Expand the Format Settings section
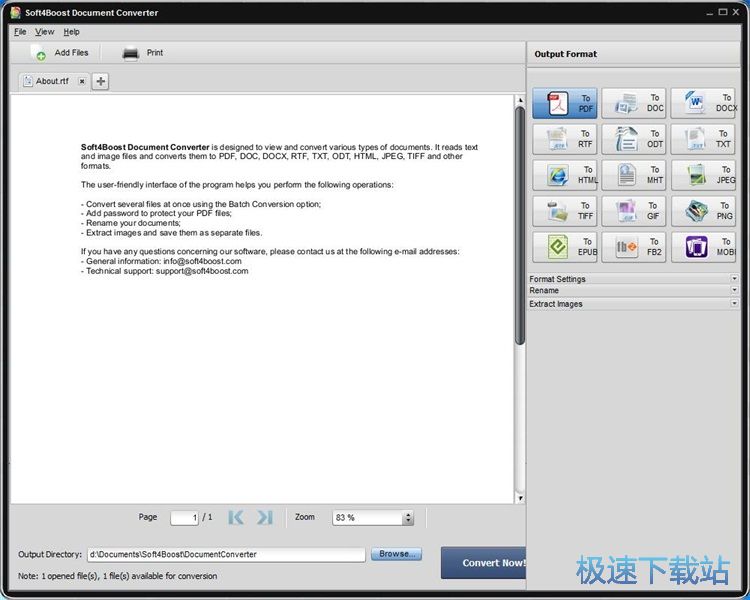Viewport: 750px width, 600px height. [634, 278]
